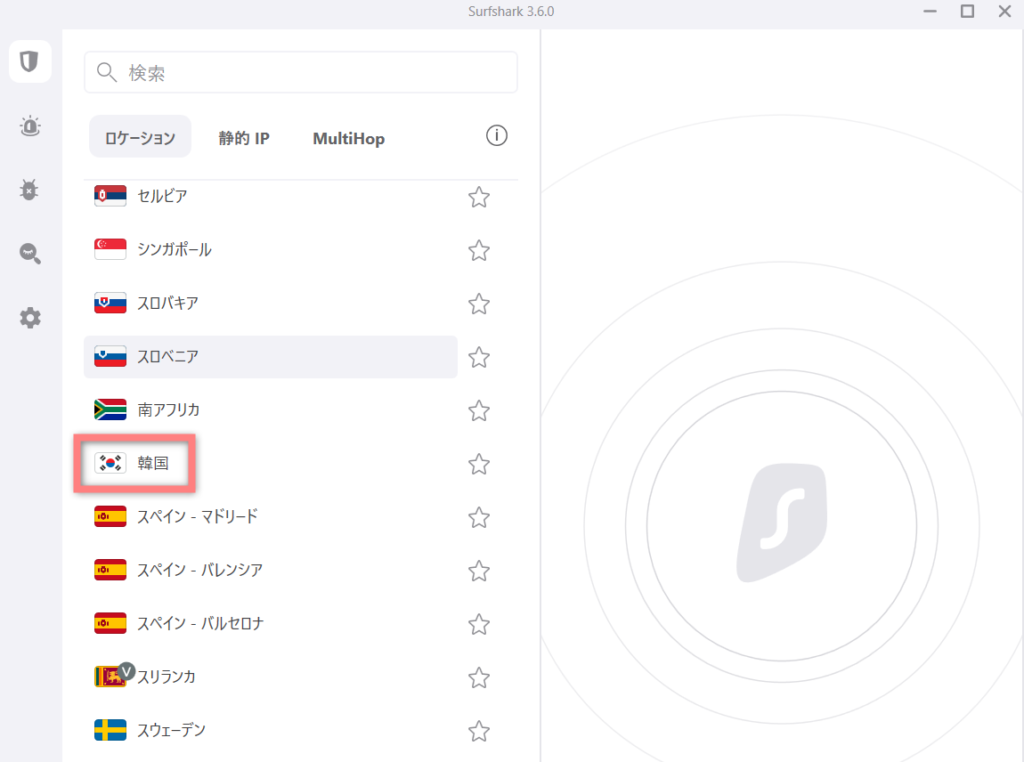Connect to スリランカ location
The width and height of the screenshot is (1024, 762).
270,677
